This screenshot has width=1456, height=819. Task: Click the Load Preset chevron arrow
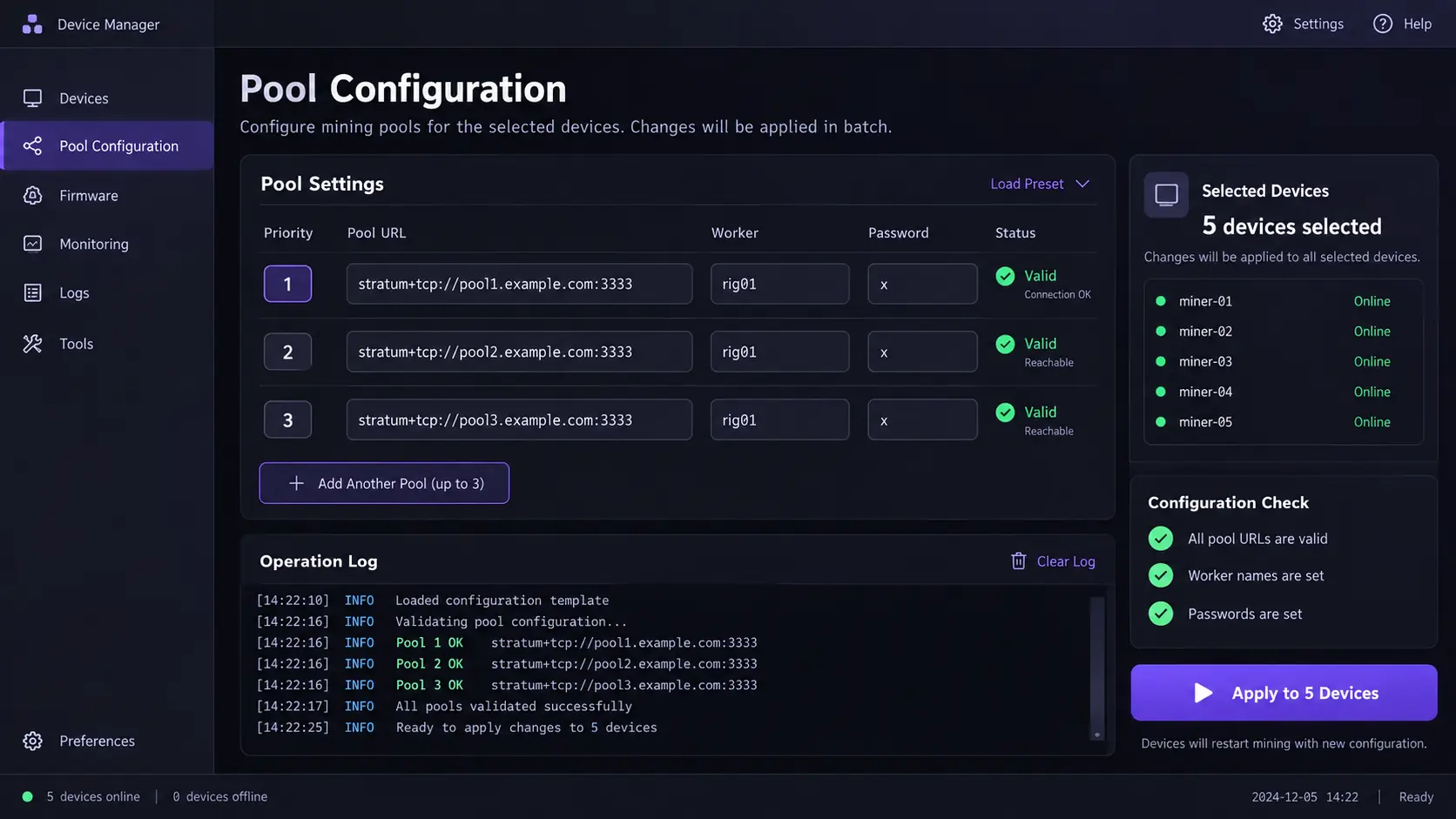[x=1082, y=184]
